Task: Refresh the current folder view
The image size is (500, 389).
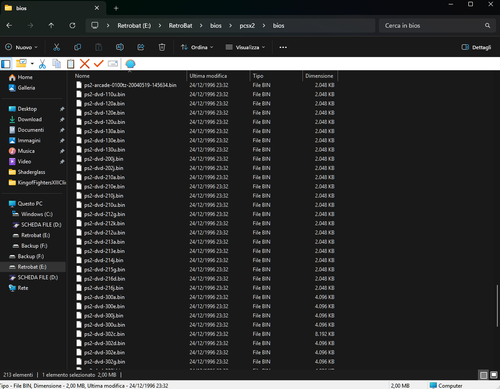Action: point(72,25)
